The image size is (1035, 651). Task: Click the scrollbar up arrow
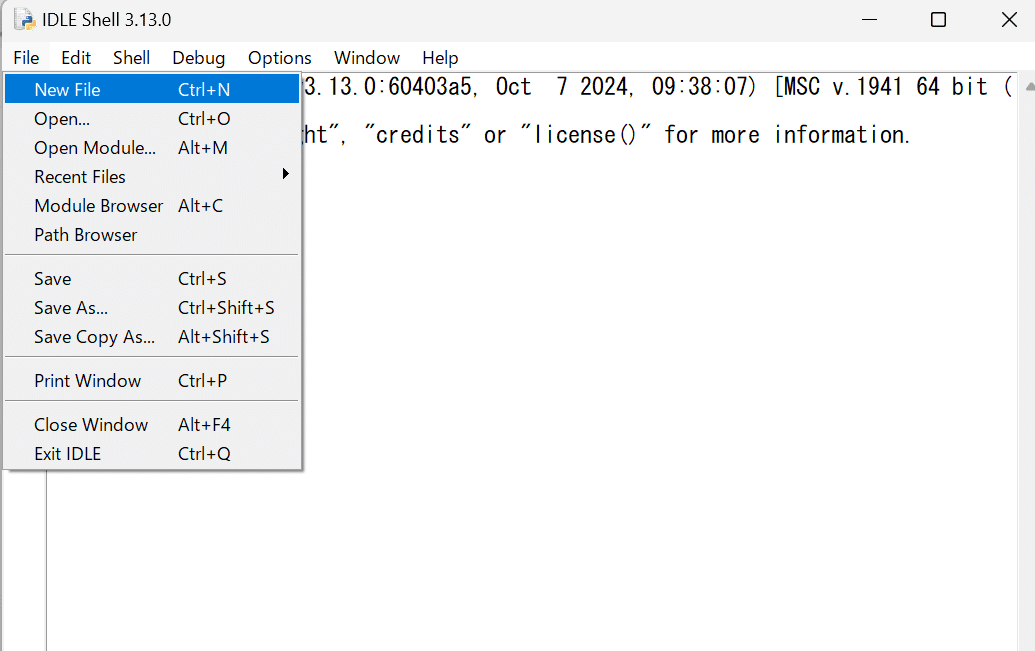tap(1029, 86)
